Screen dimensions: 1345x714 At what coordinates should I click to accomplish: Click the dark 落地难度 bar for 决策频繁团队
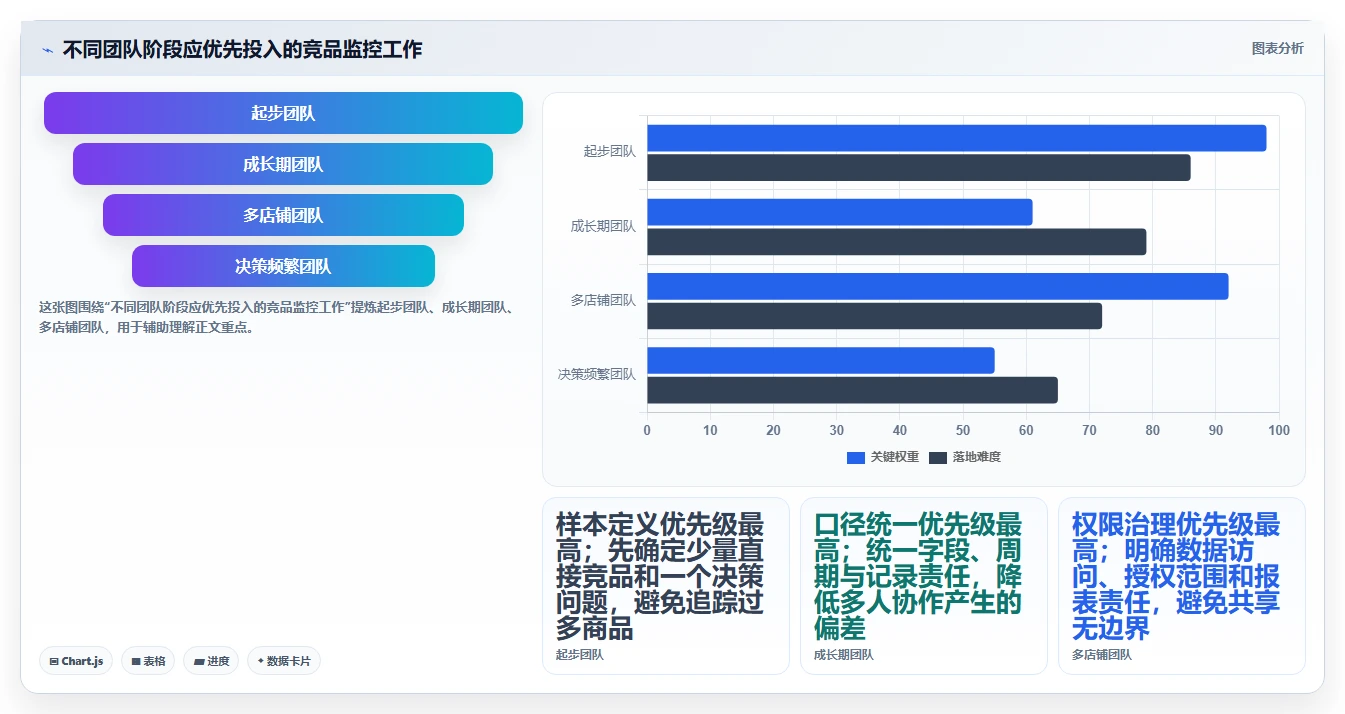[x=852, y=390]
